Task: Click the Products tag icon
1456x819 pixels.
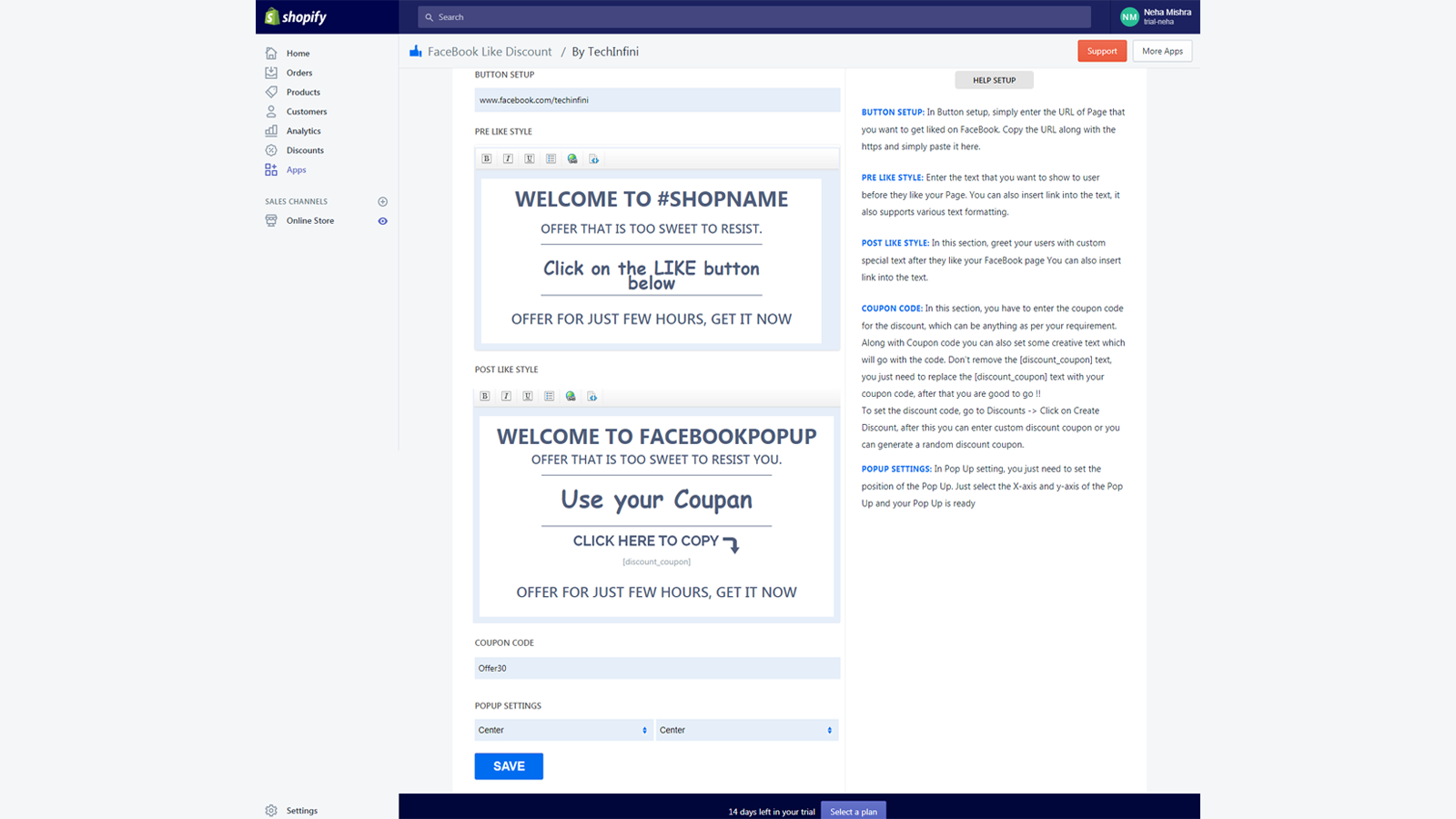Action: coord(271,92)
